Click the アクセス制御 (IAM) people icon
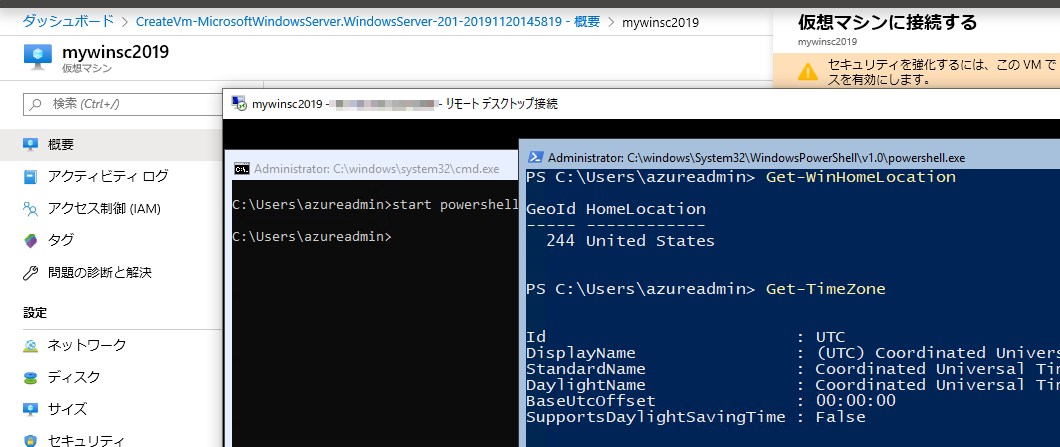 point(30,208)
